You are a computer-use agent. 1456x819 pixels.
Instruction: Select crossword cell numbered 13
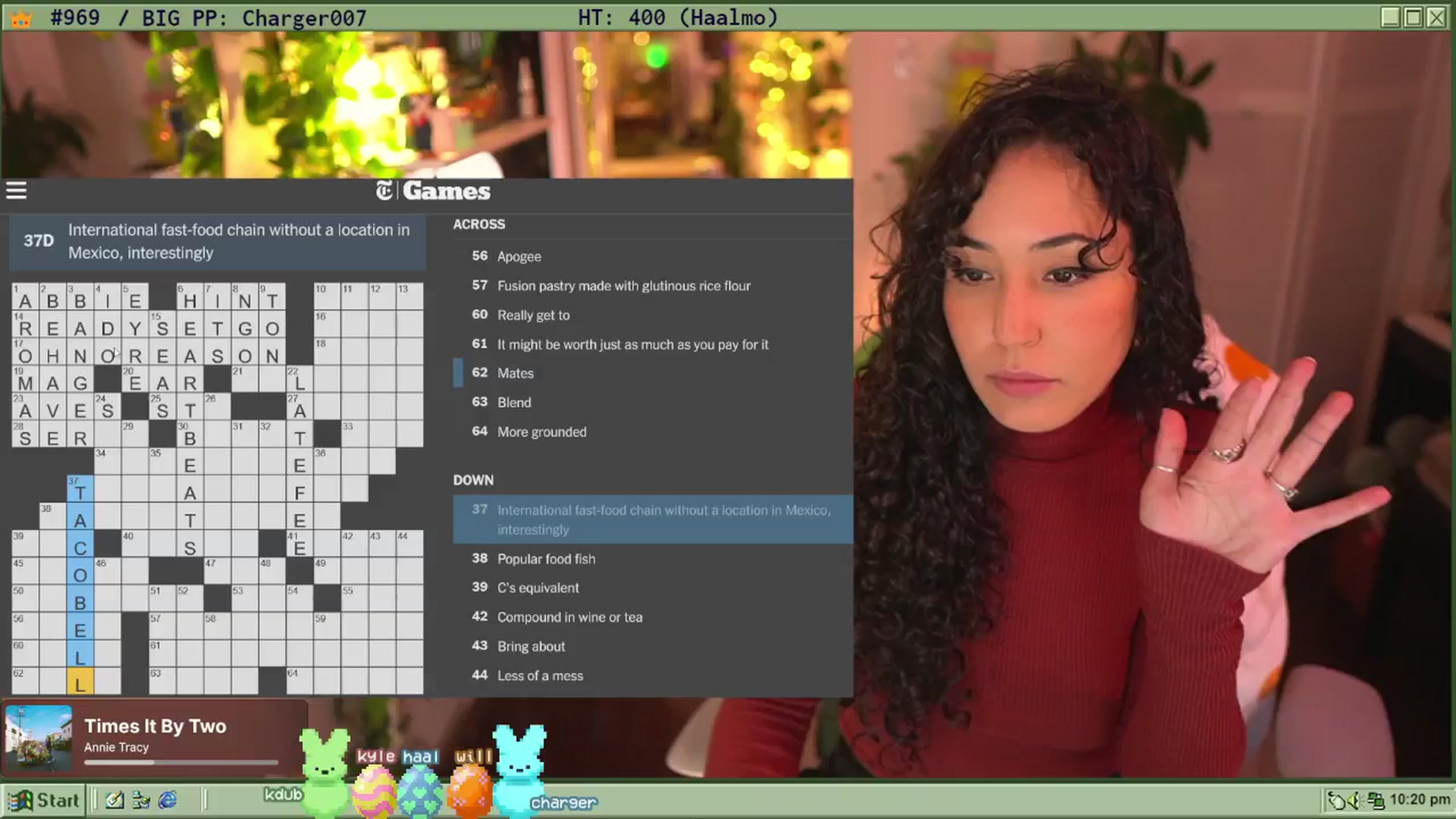tap(409, 297)
